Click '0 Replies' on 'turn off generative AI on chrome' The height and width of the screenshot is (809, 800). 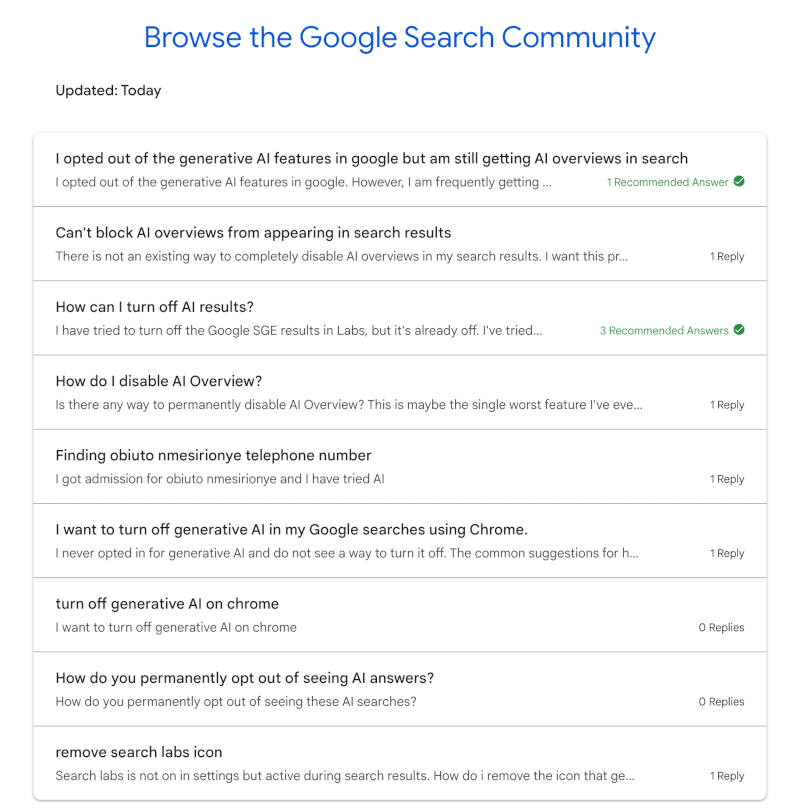tap(721, 628)
